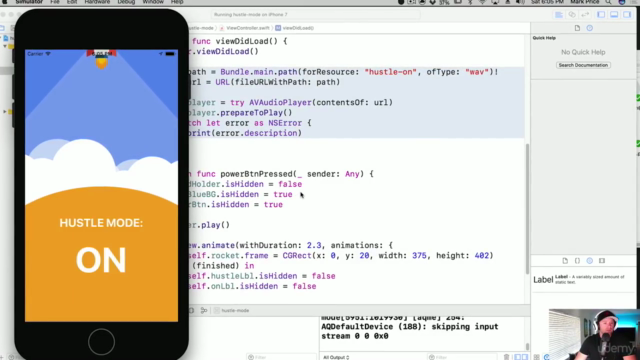Screen dimensions: 640x360
Task: Toggle the variables view pane button
Action: tap(518, 357)
